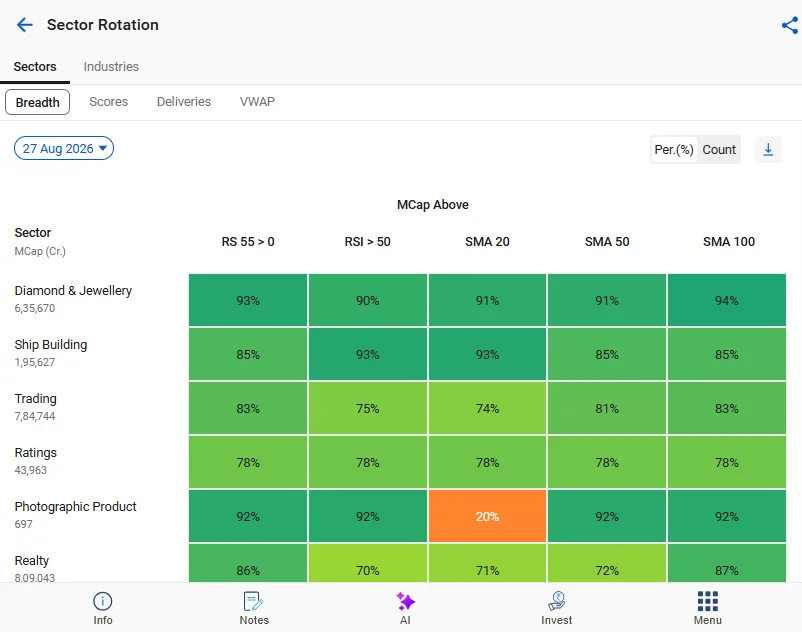Go back using the left arrow icon
This screenshot has width=802, height=632.
(x=25, y=25)
